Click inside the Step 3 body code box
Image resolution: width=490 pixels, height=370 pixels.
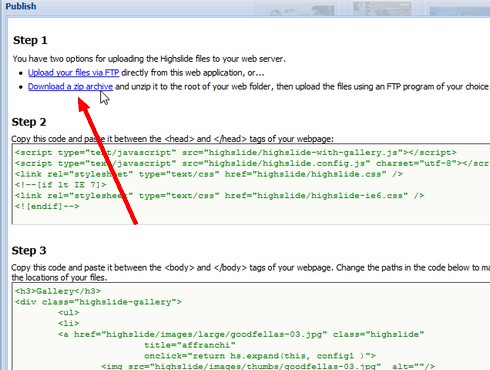[251, 326]
